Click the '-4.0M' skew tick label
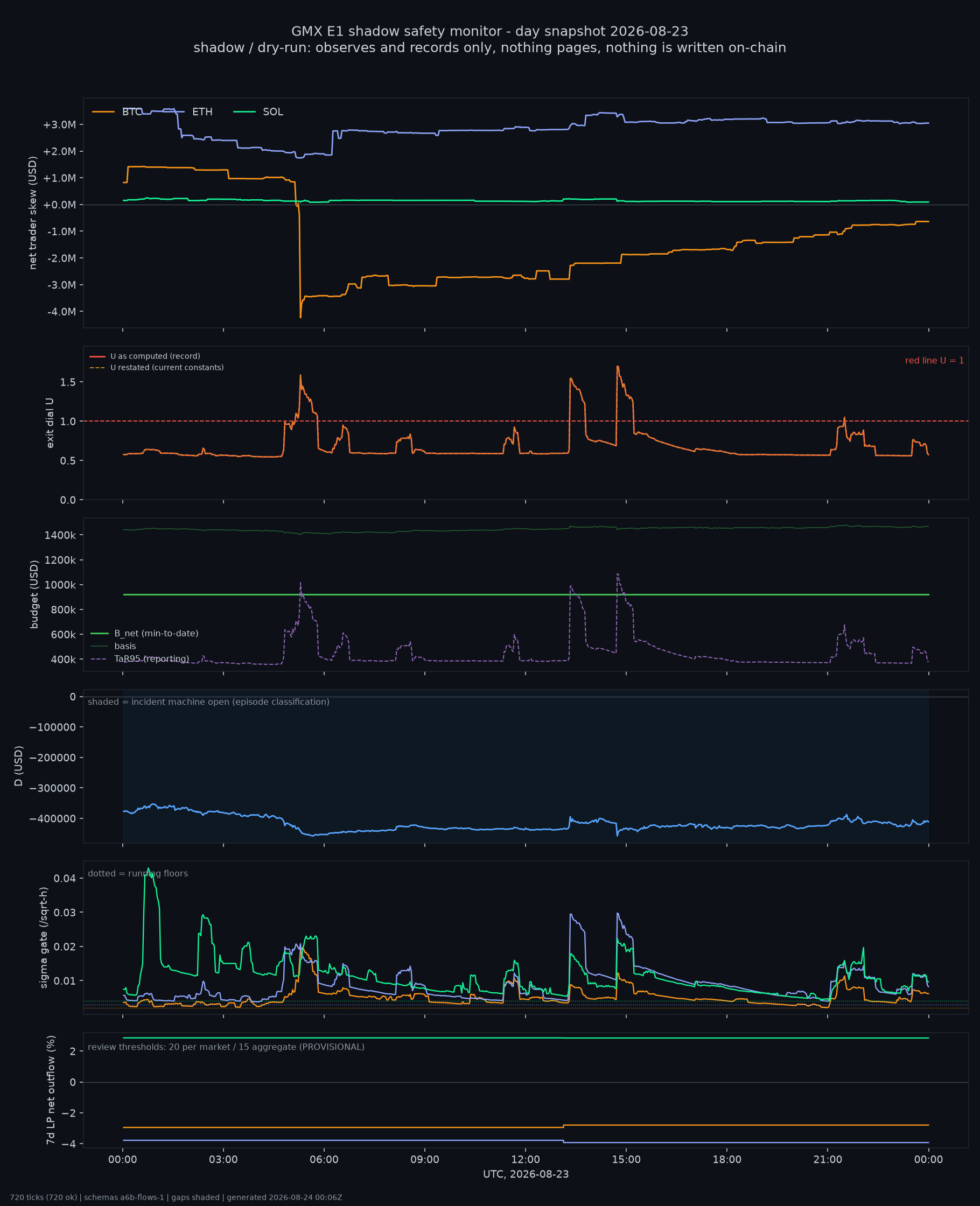 (x=61, y=312)
